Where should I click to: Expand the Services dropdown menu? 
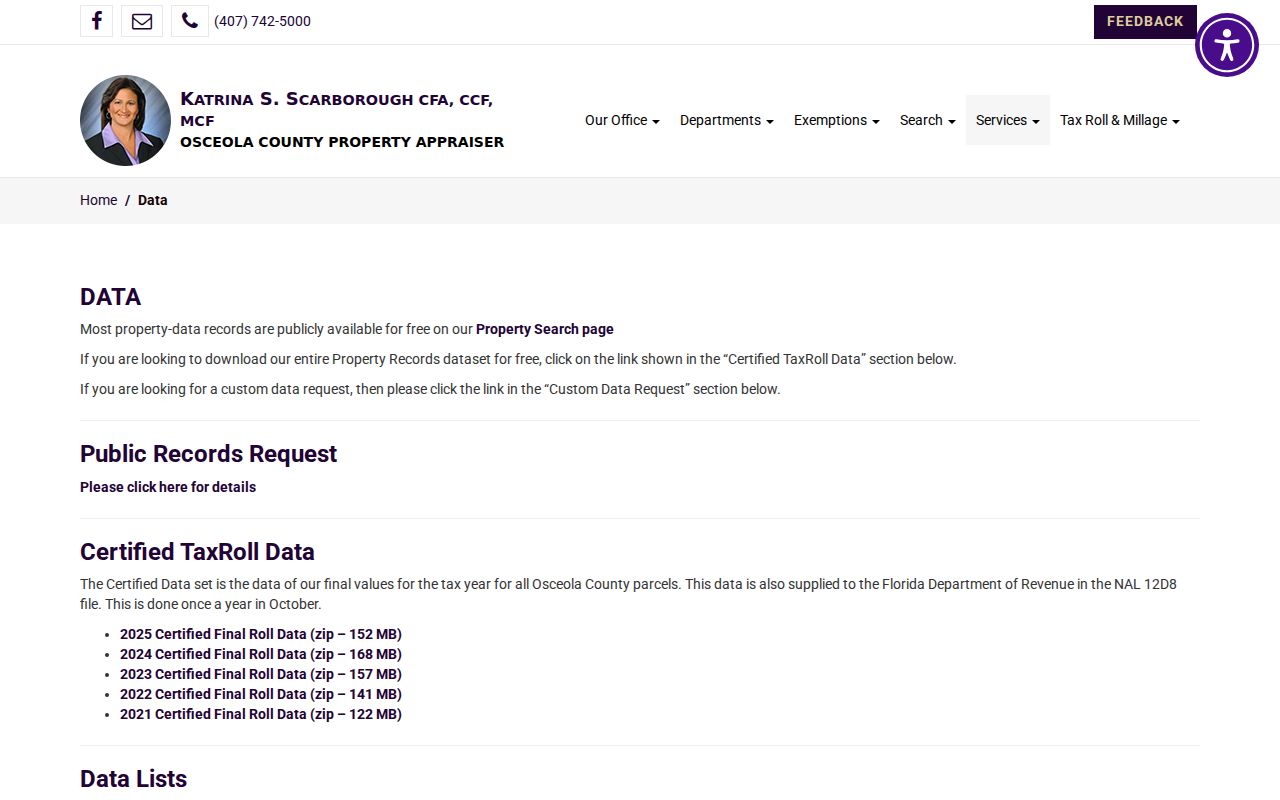click(x=1008, y=120)
